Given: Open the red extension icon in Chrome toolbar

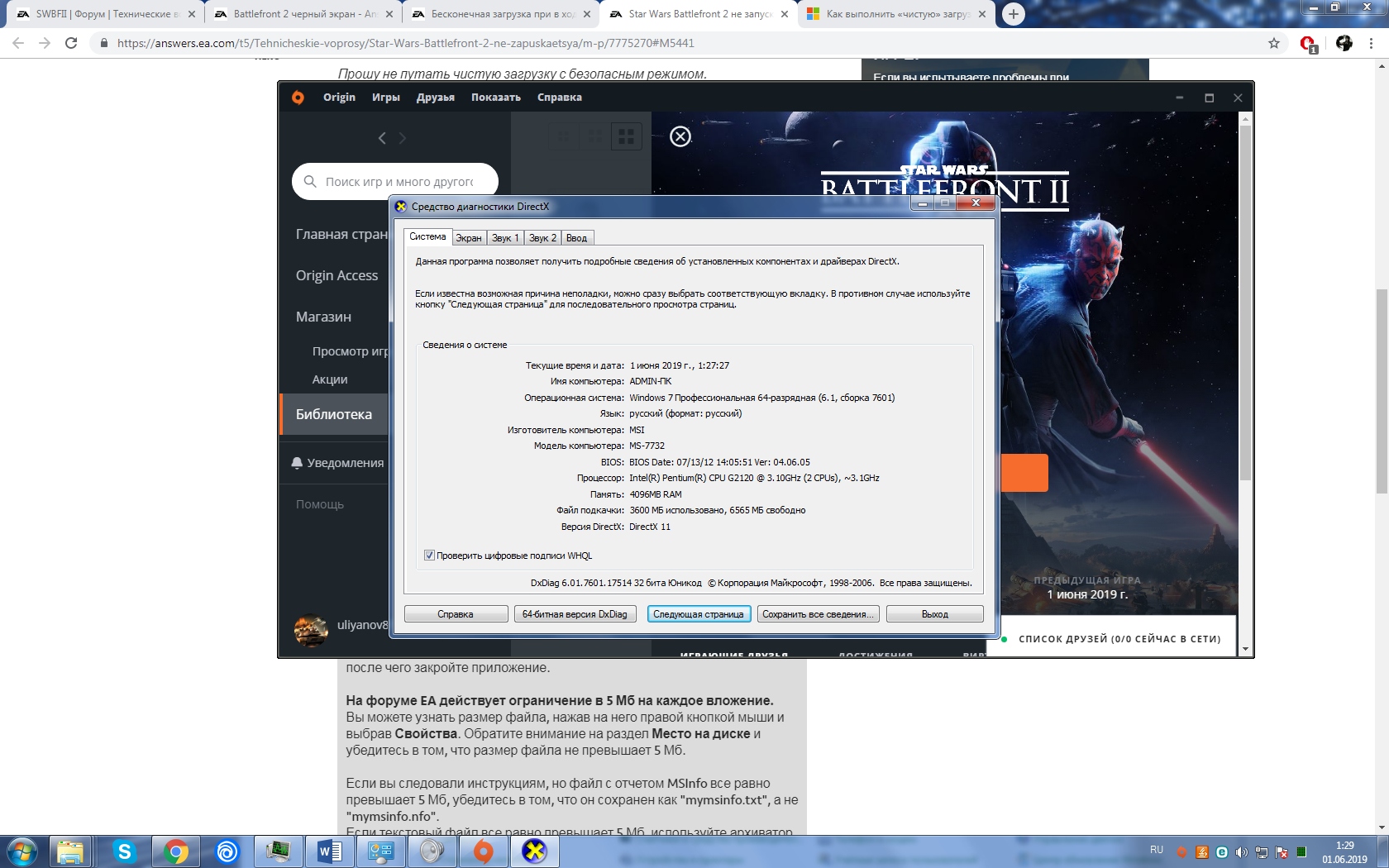Looking at the screenshot, I should pyautogui.click(x=1309, y=44).
